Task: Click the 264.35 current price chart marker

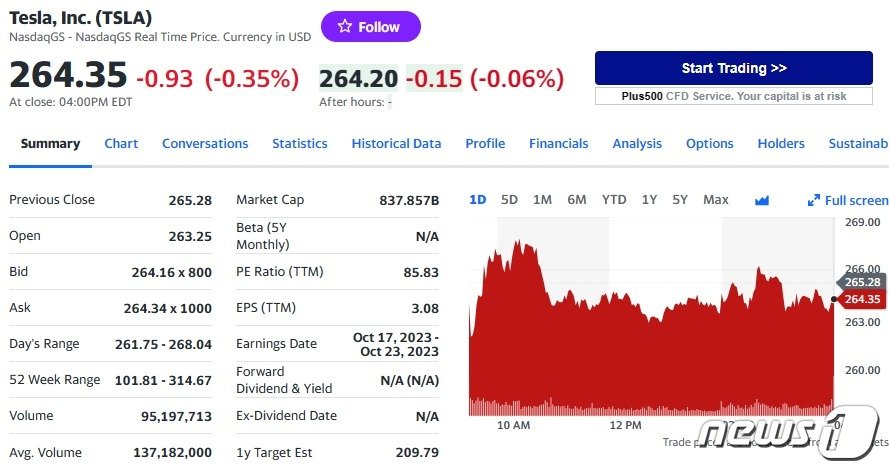Action: coord(861,299)
